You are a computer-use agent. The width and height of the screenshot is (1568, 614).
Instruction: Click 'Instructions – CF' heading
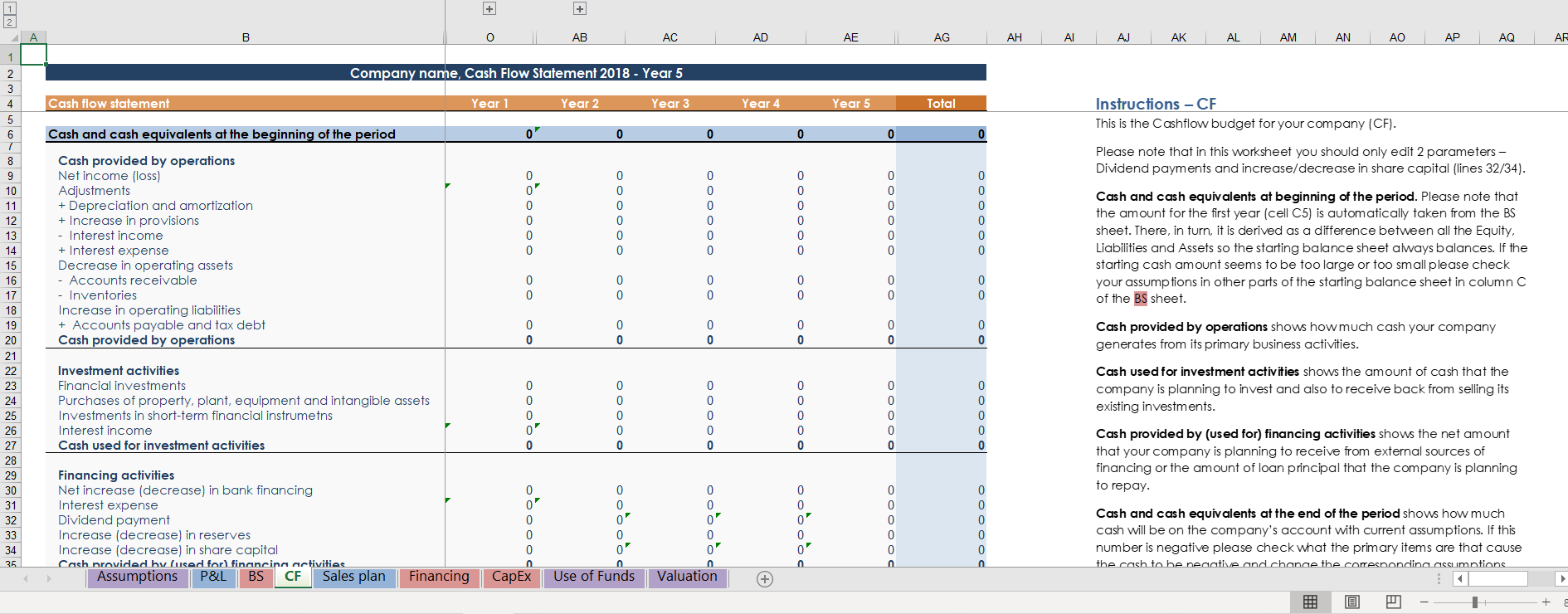(x=1156, y=104)
